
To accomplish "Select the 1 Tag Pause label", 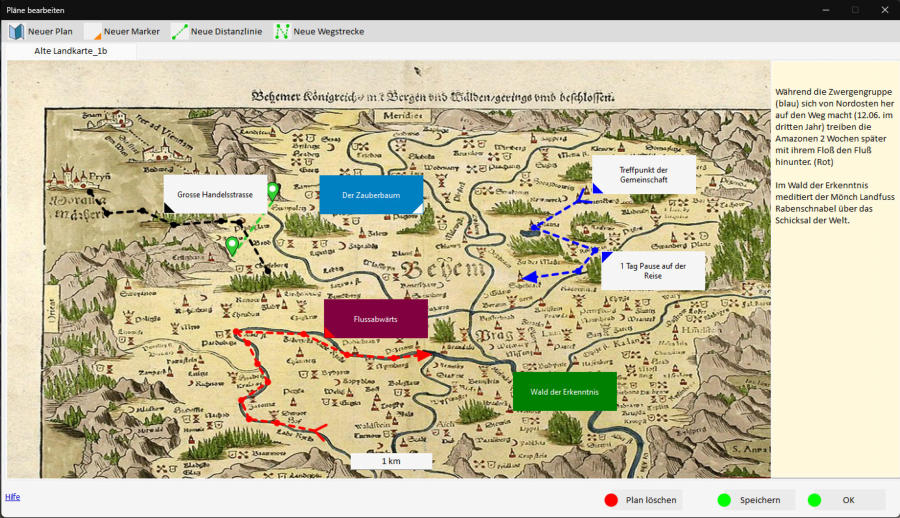I will pos(652,270).
